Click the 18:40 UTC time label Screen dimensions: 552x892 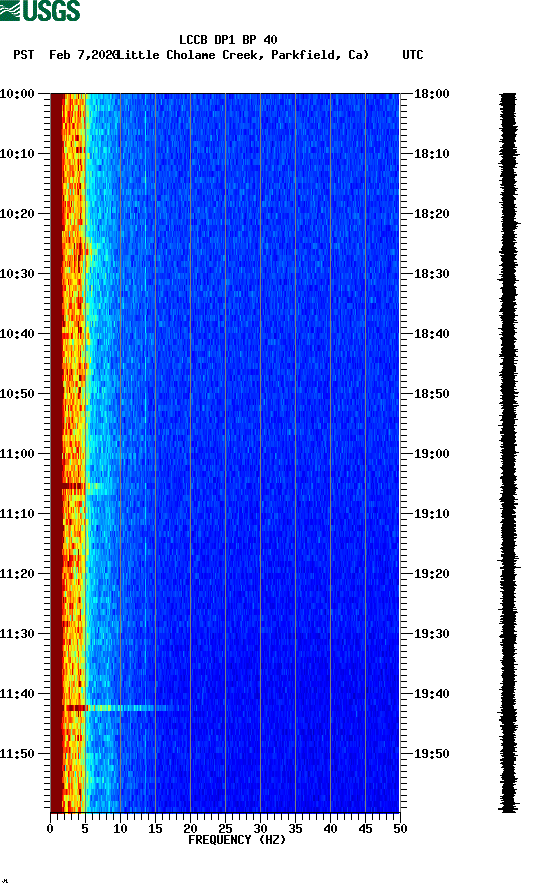click(432, 334)
